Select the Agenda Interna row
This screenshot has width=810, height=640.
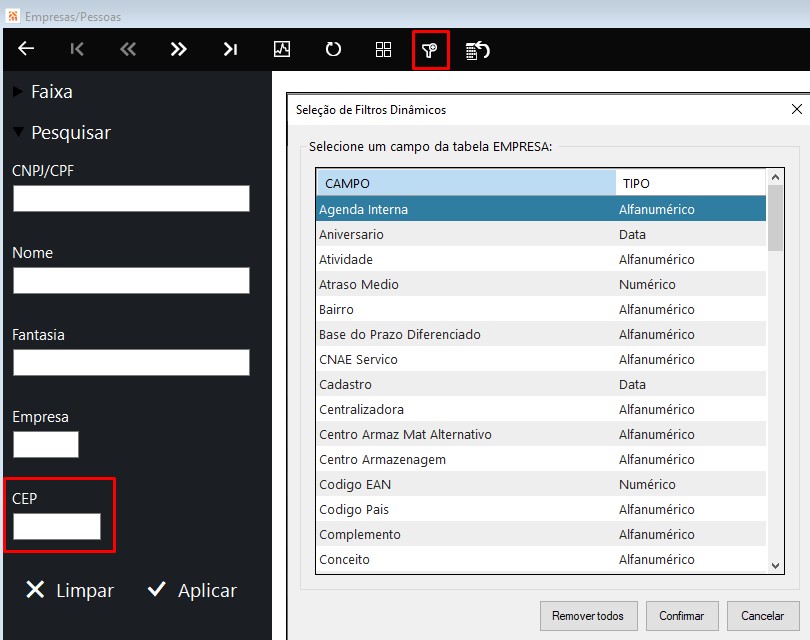[541, 209]
